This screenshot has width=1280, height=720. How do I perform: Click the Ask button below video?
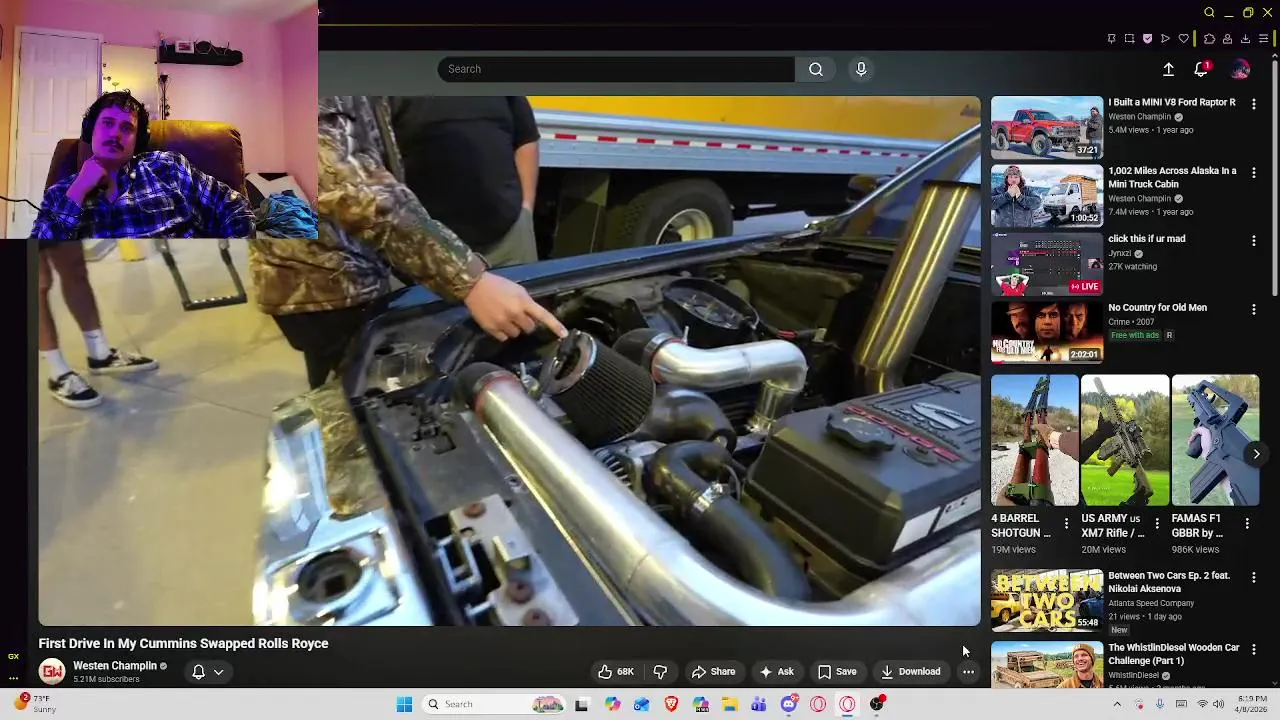(776, 672)
